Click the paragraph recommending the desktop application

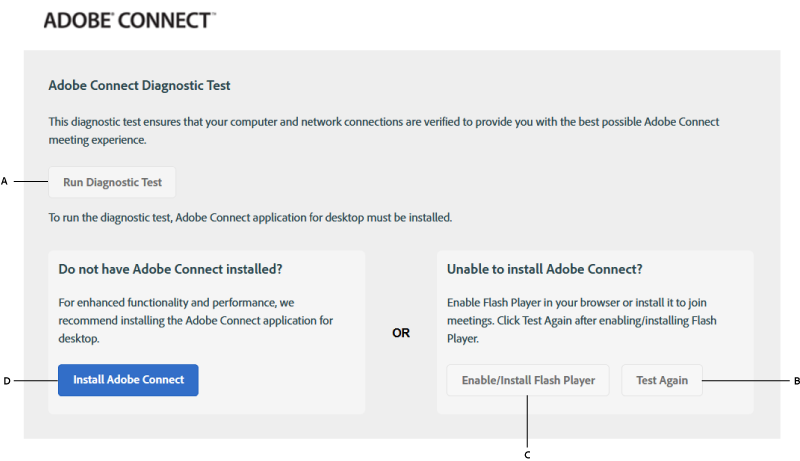(x=195, y=320)
